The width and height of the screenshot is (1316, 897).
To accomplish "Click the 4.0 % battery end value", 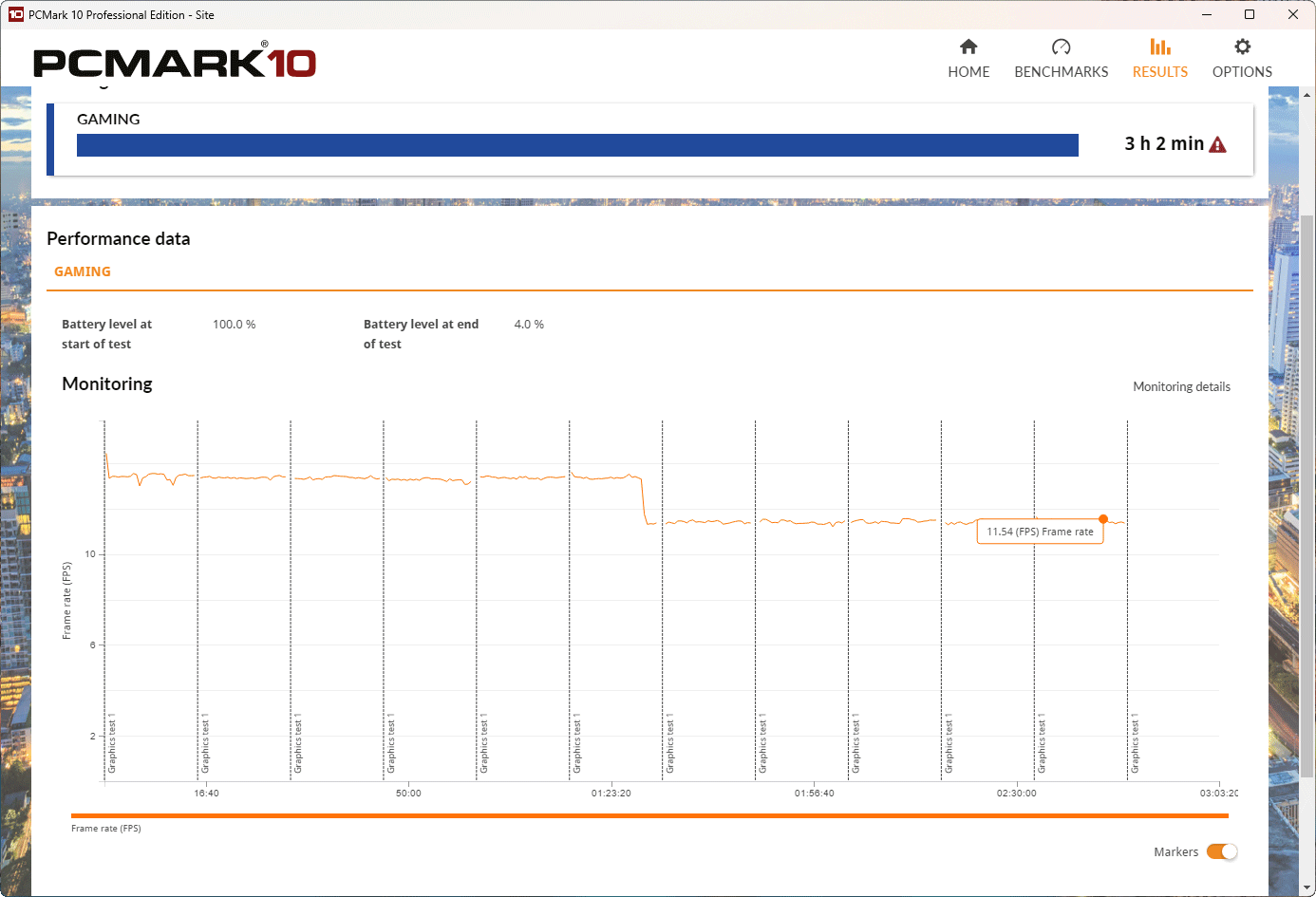I will click(x=529, y=325).
